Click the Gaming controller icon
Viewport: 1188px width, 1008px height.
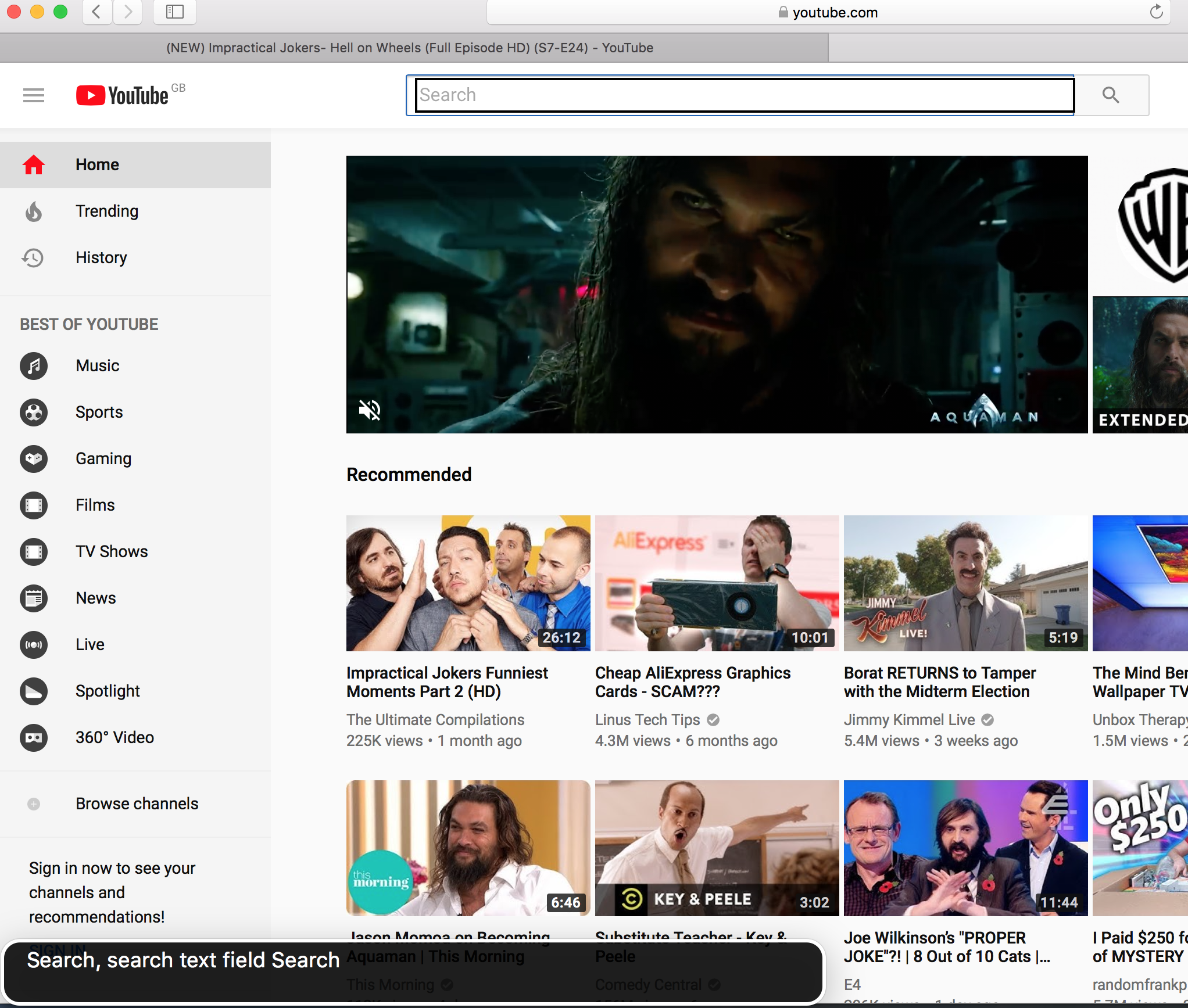tap(34, 459)
